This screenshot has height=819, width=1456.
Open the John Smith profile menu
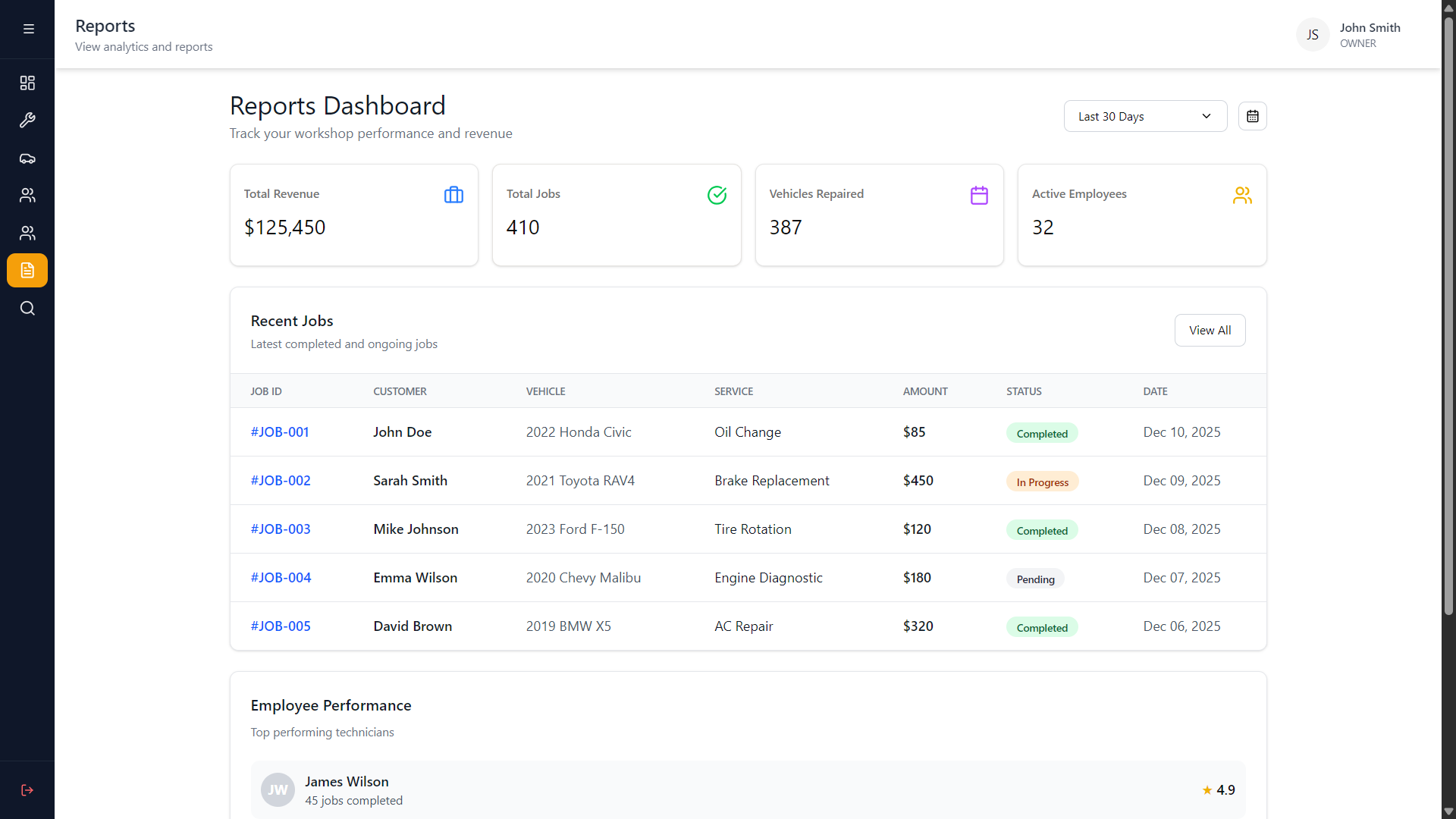1370,34
